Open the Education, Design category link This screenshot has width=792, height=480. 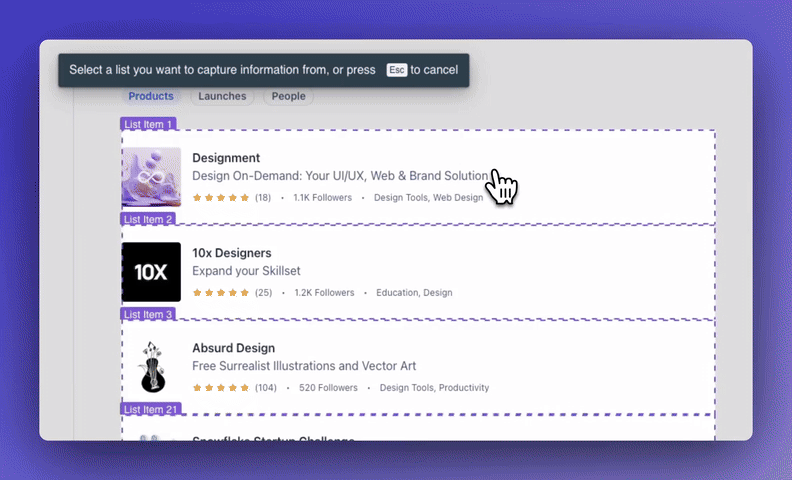click(x=414, y=293)
